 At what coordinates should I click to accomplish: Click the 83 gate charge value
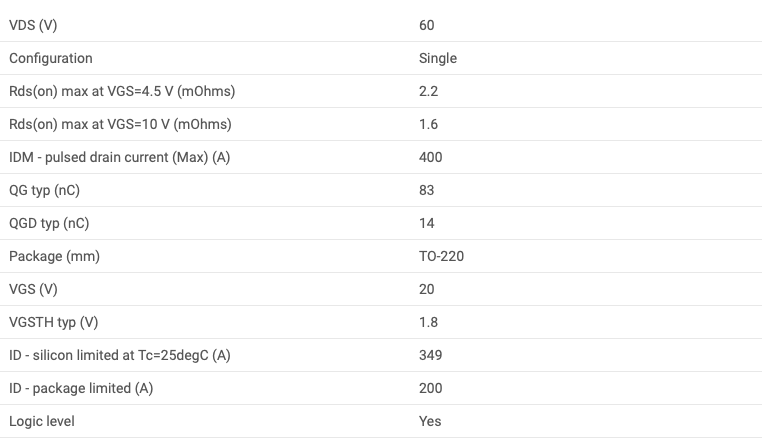point(426,191)
